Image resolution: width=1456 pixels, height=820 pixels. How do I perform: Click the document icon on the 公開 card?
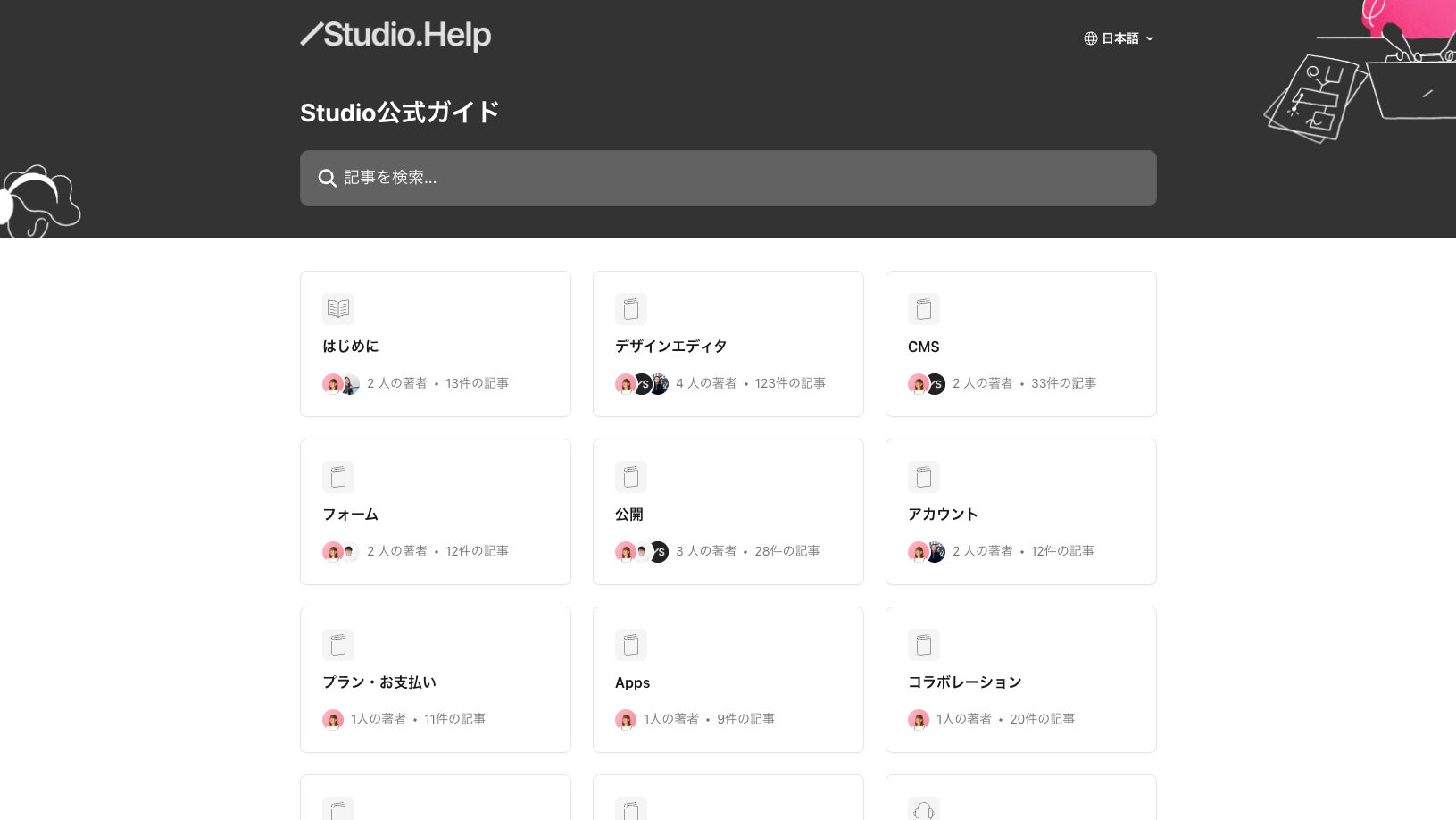pos(630,477)
